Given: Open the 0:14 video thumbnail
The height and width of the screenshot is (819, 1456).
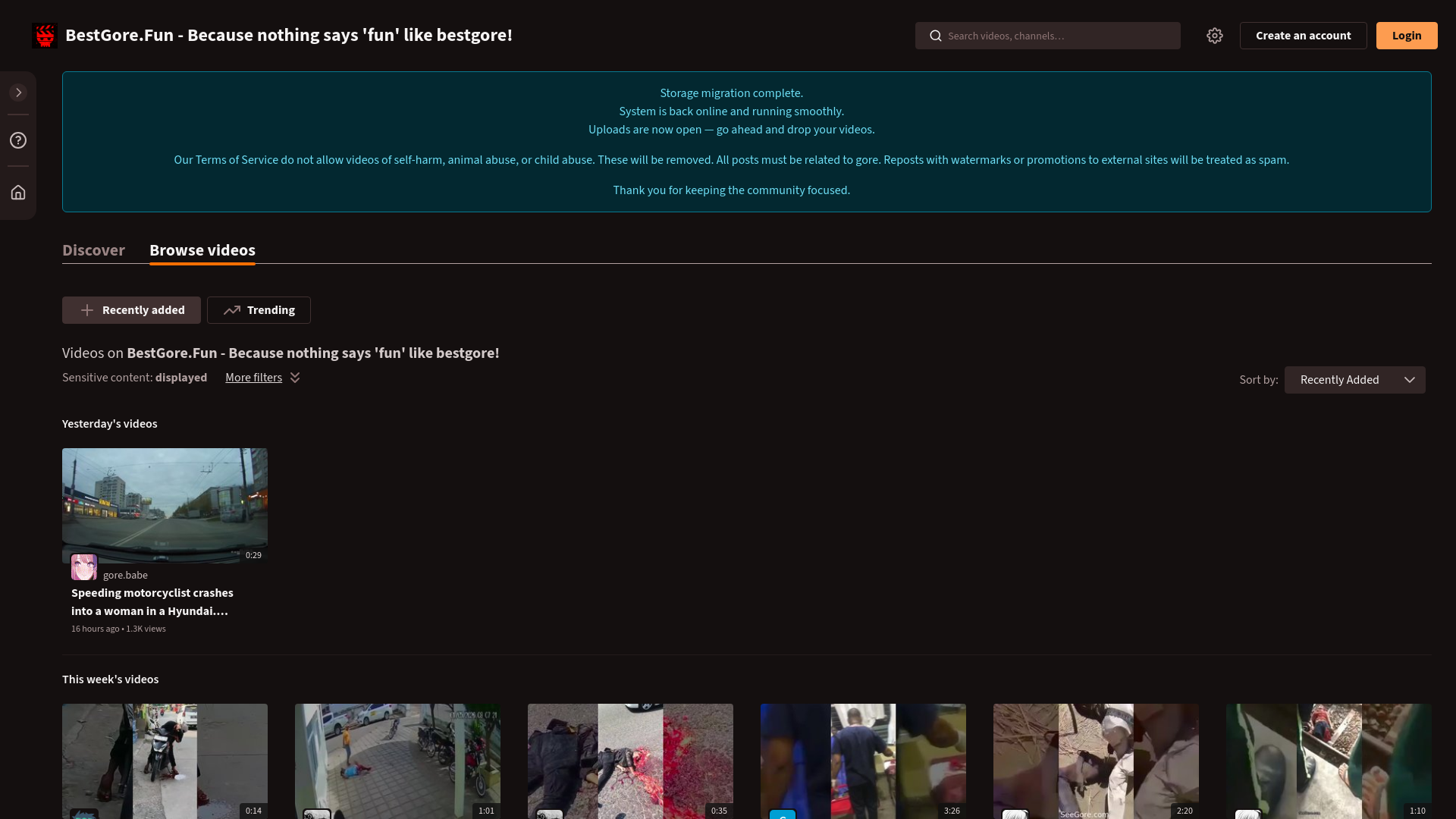Looking at the screenshot, I should click(165, 761).
